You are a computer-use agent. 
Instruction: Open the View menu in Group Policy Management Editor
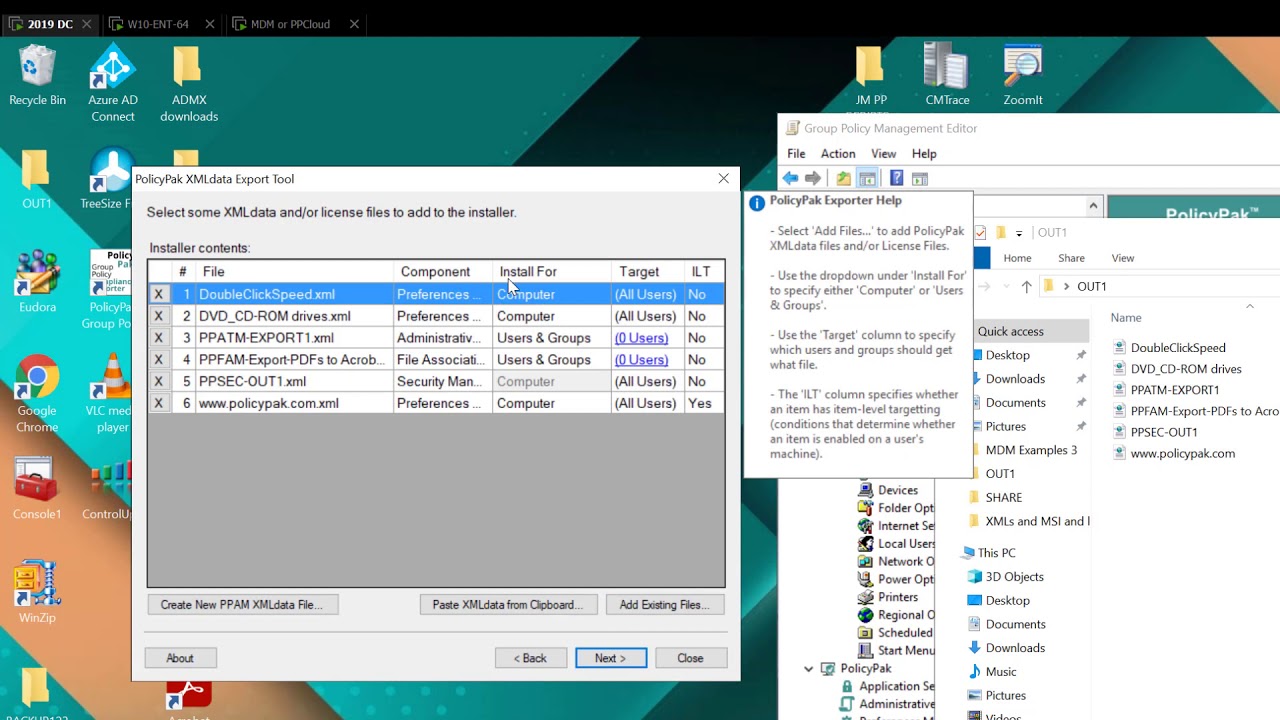click(x=883, y=154)
